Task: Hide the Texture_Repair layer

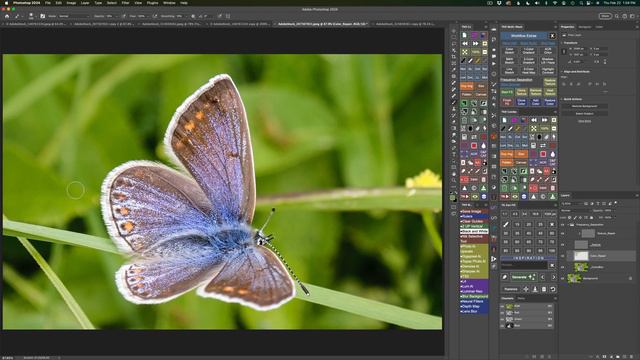Action: 562,233
